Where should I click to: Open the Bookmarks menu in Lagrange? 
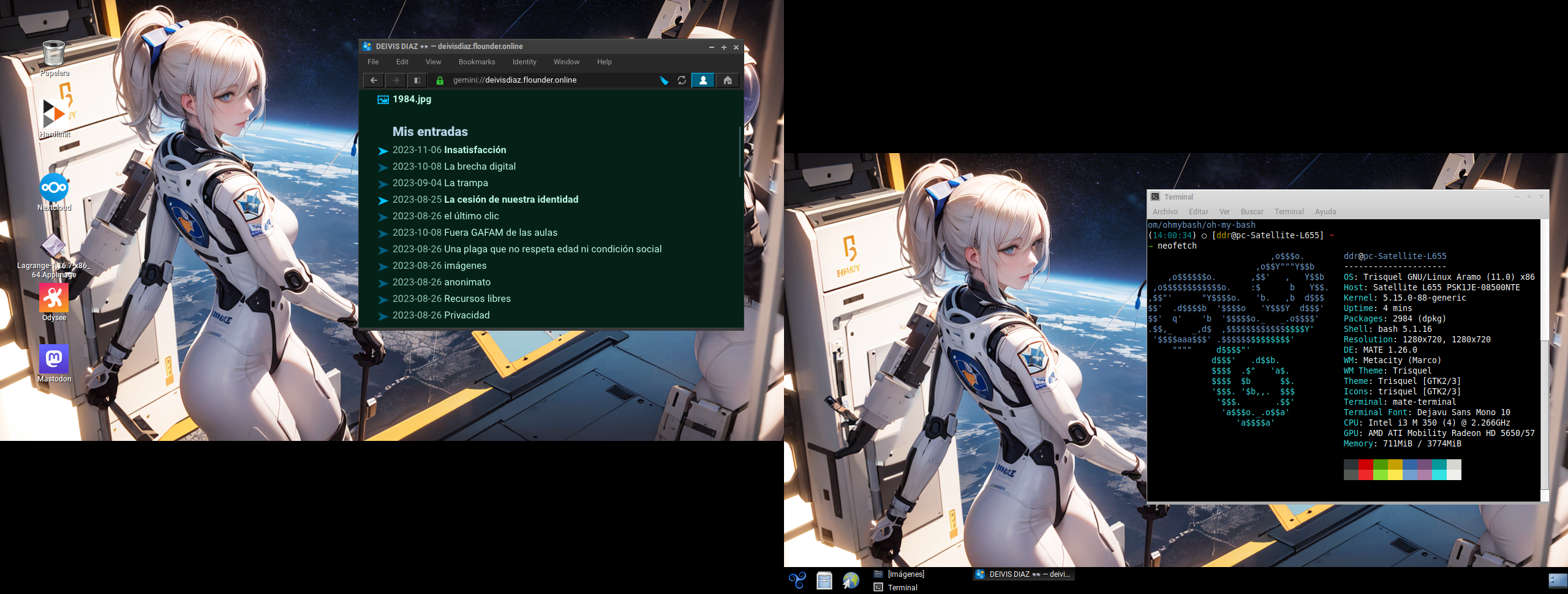point(477,62)
